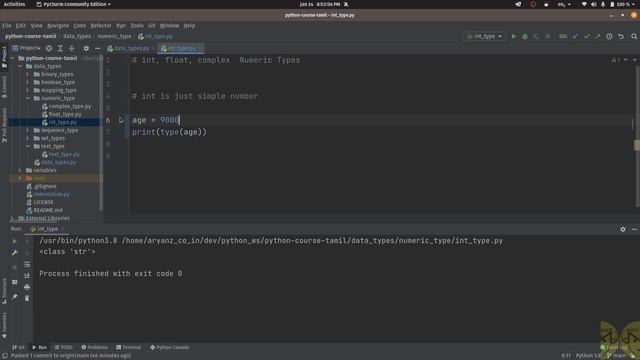Jump to next highlighted error arrow
Screen dimensions: 640x360
click(634, 60)
